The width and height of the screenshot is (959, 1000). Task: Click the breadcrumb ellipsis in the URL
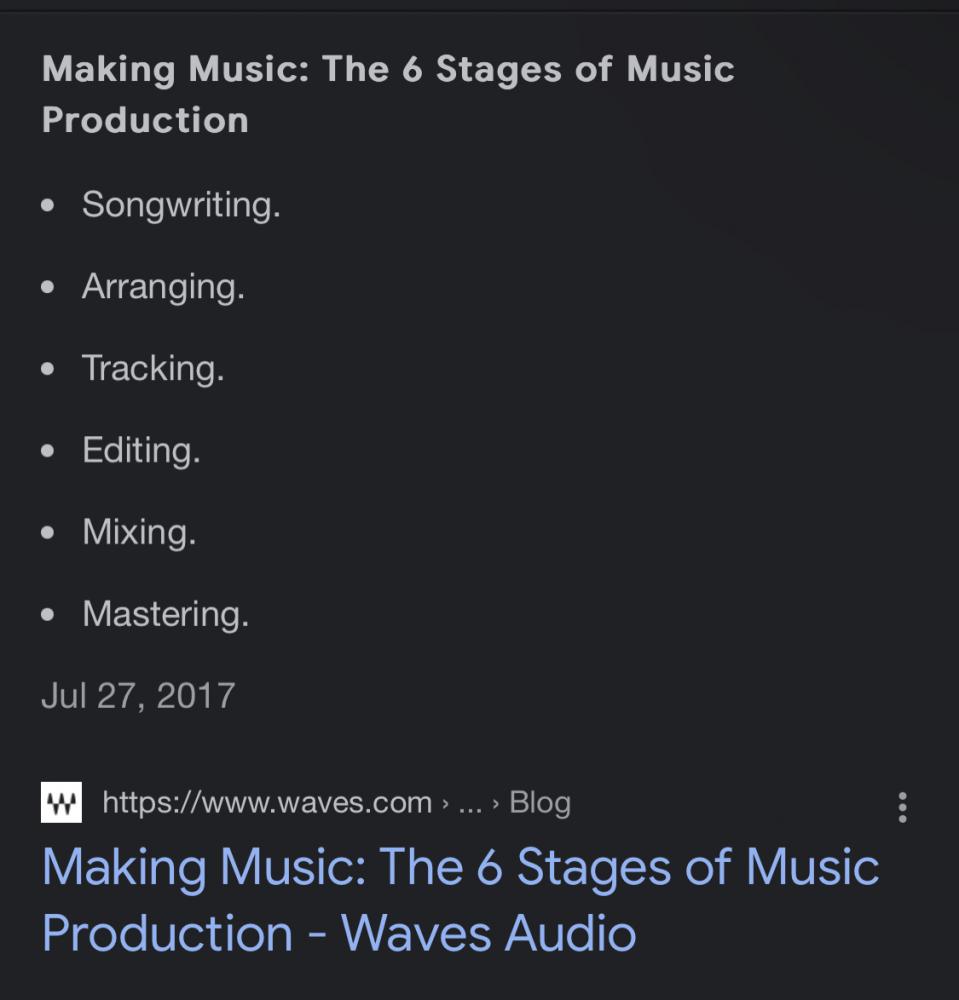tap(470, 803)
